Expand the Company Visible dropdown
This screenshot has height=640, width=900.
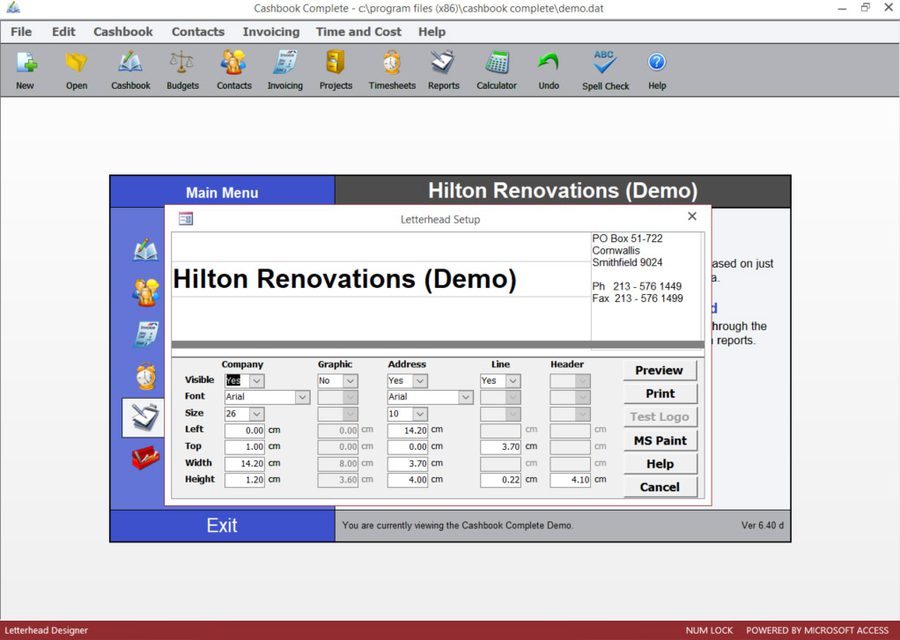(257, 381)
